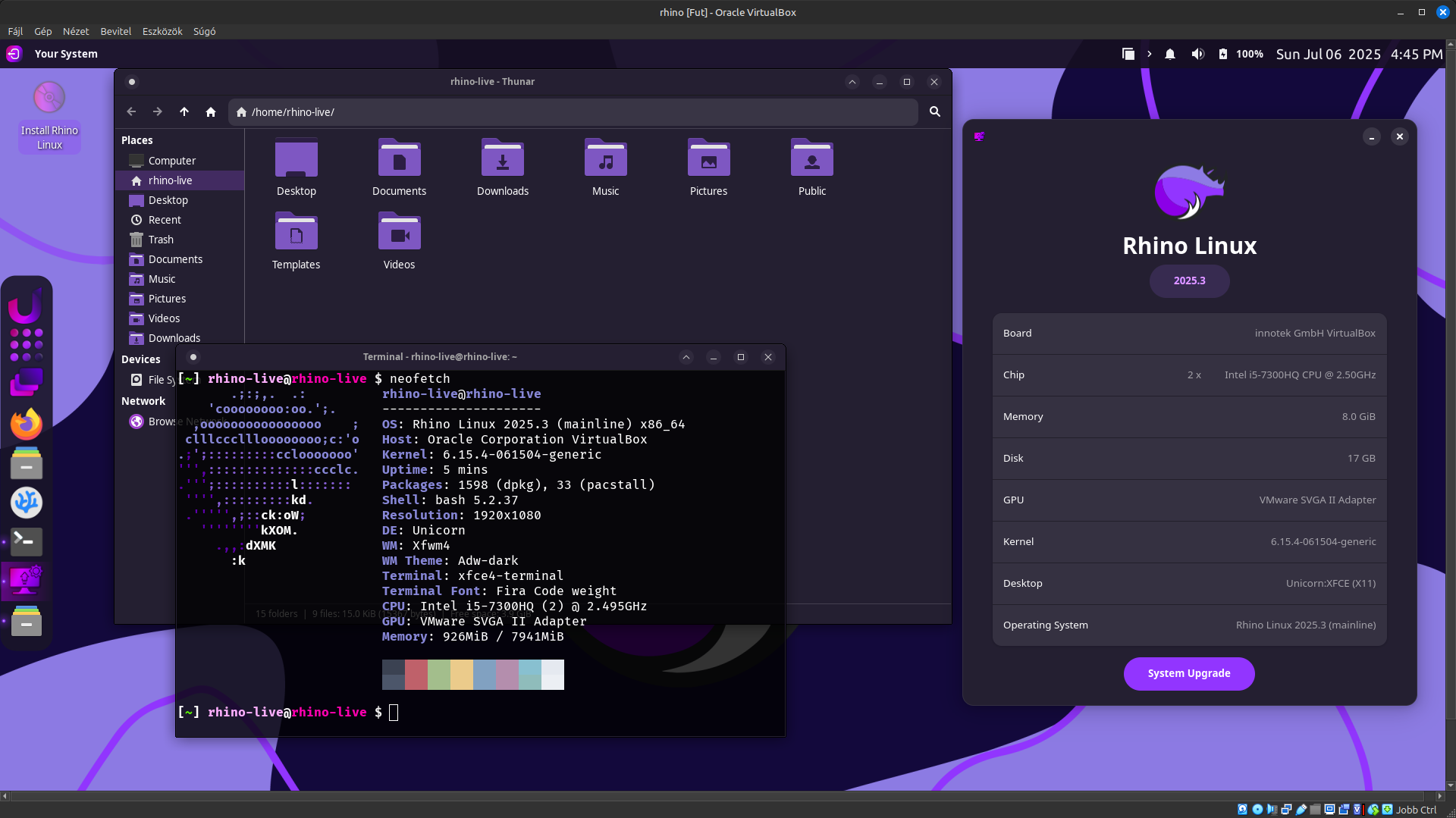The height and width of the screenshot is (818, 1456).
Task: Select Desktop in Places sidebar
Action: click(180, 200)
